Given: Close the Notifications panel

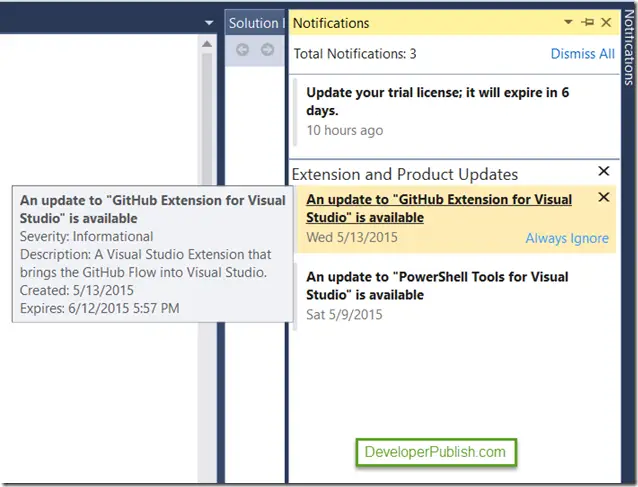Looking at the screenshot, I should point(606,22).
